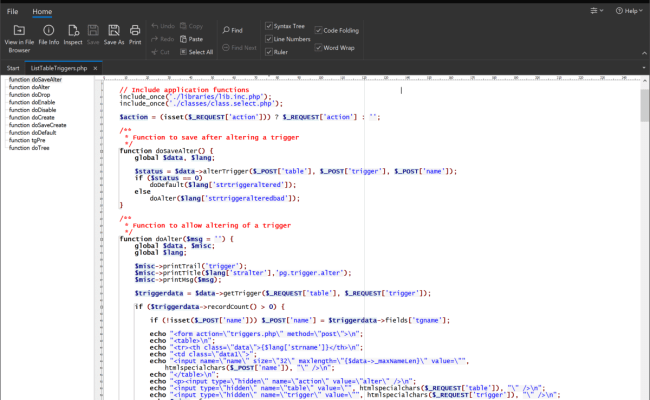
Task: Open View in File Browser
Action: point(19,39)
